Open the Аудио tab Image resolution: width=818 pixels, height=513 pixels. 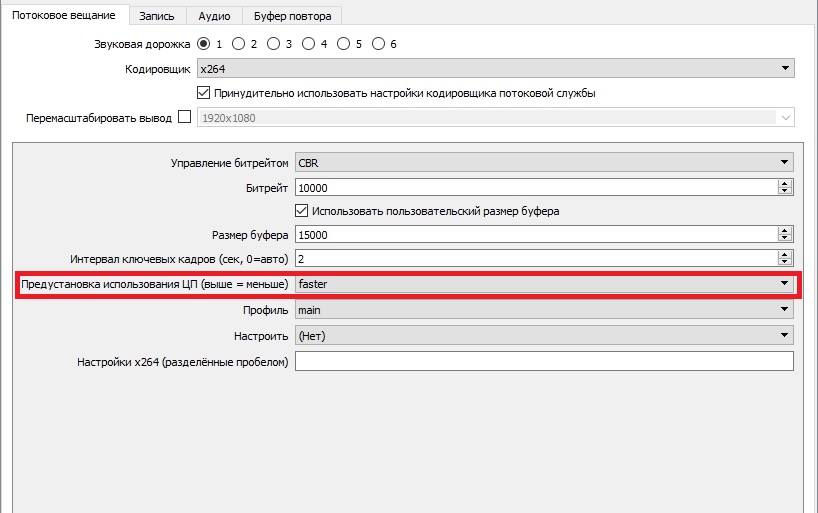pos(214,16)
